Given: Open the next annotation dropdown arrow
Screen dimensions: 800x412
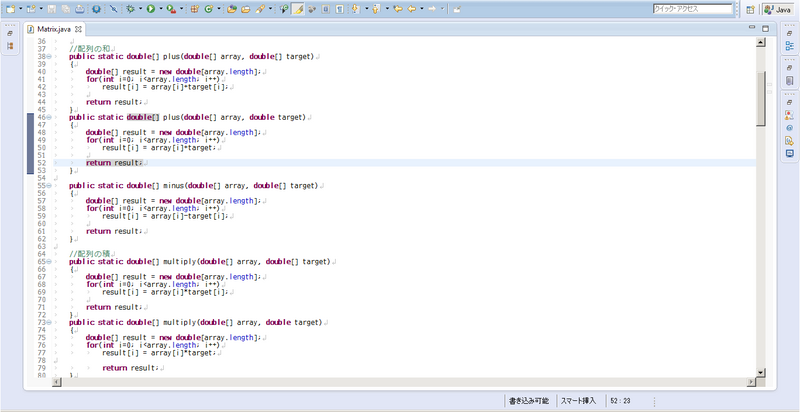Looking at the screenshot, I should click(367, 9).
